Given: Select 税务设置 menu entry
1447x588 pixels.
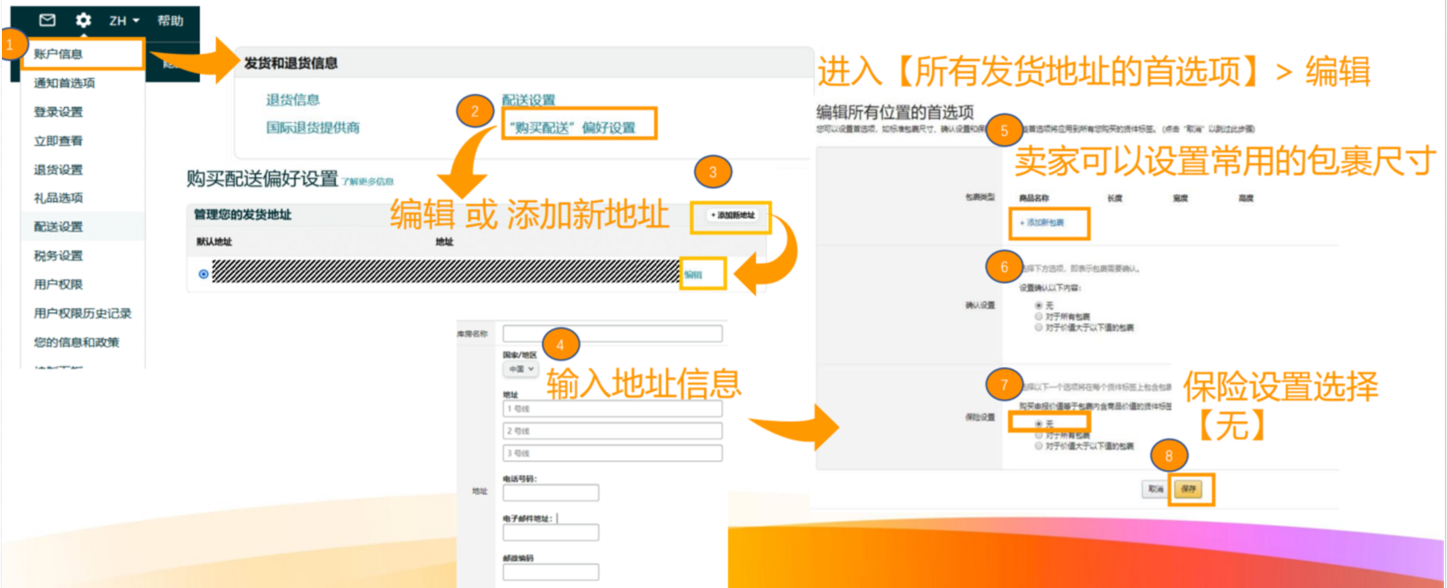Looking at the screenshot, I should tap(58, 256).
